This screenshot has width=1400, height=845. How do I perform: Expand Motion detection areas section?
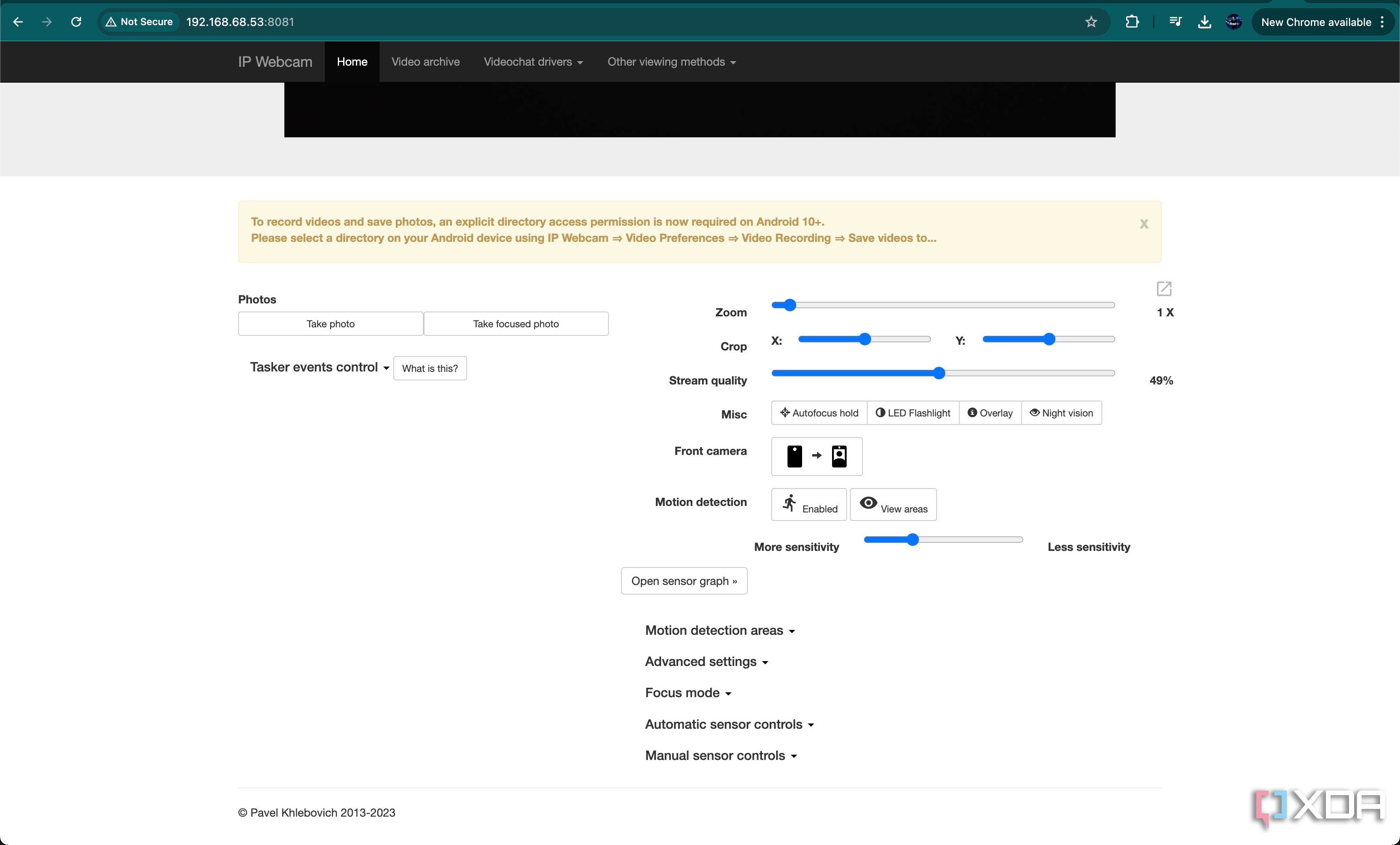point(719,630)
